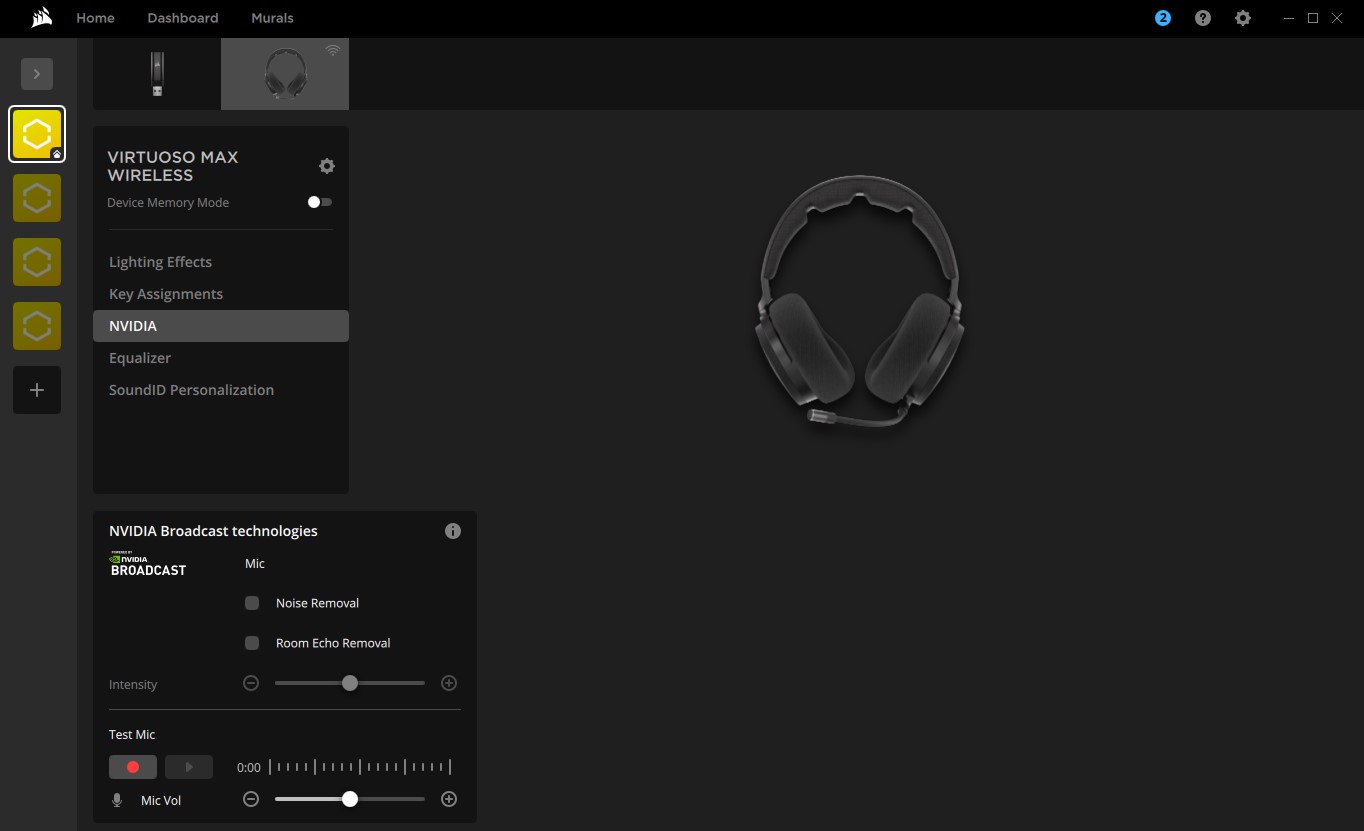
Task: Open the notifications badge showing 2
Action: 1163,18
